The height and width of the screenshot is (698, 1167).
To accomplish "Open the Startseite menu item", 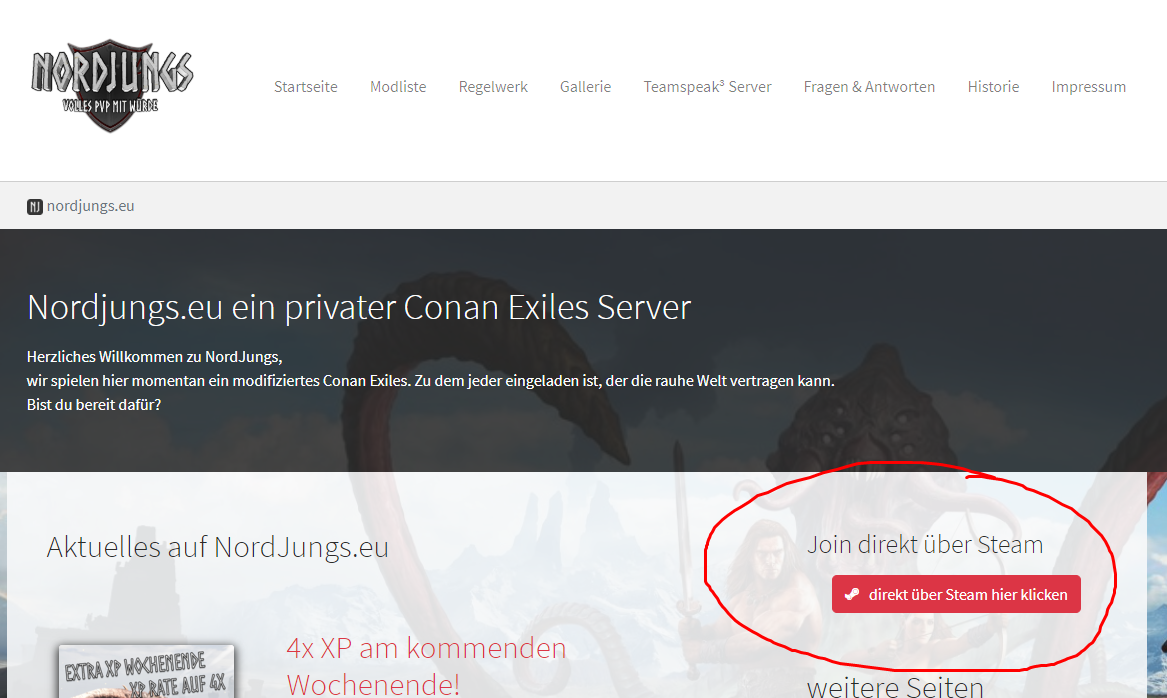I will click(x=305, y=87).
